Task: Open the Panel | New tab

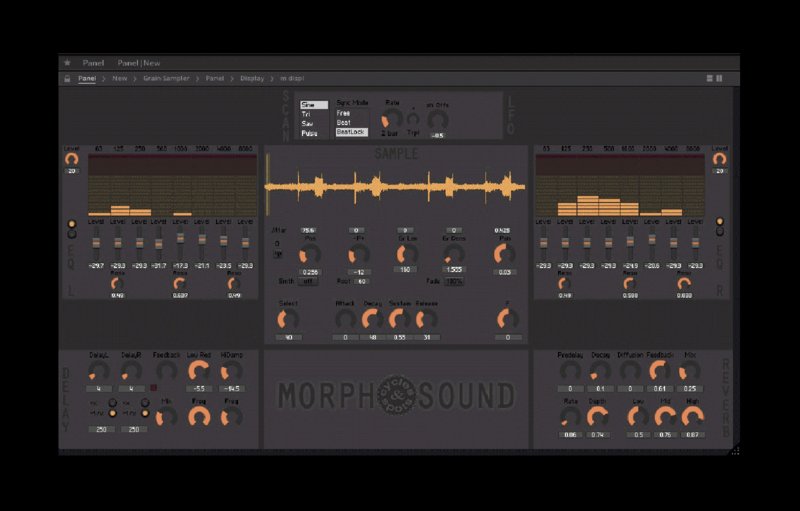Action: (139, 63)
